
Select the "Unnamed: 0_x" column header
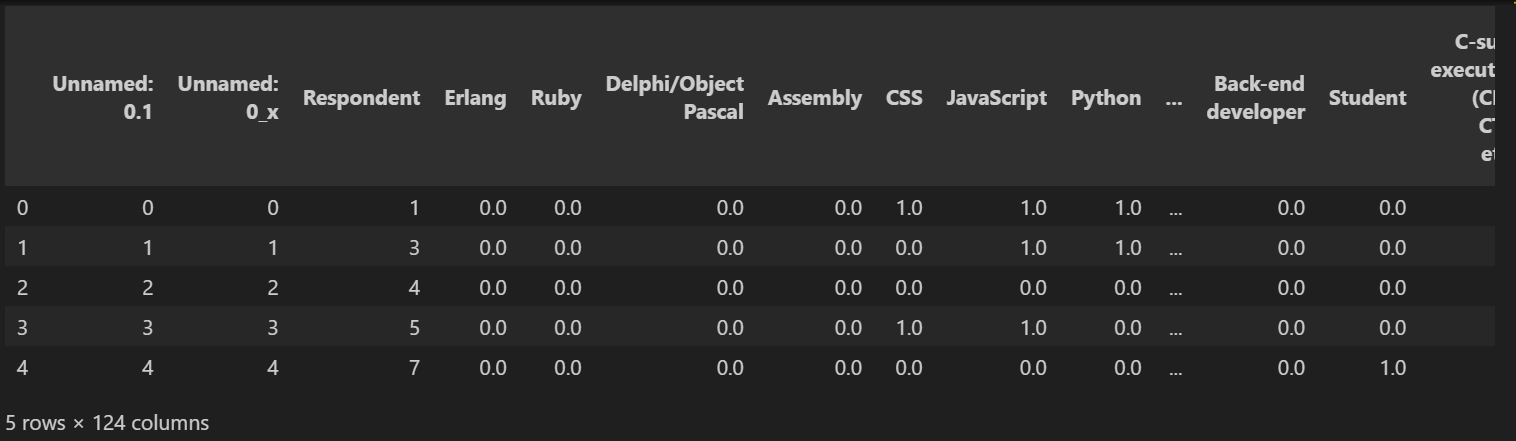[228, 98]
